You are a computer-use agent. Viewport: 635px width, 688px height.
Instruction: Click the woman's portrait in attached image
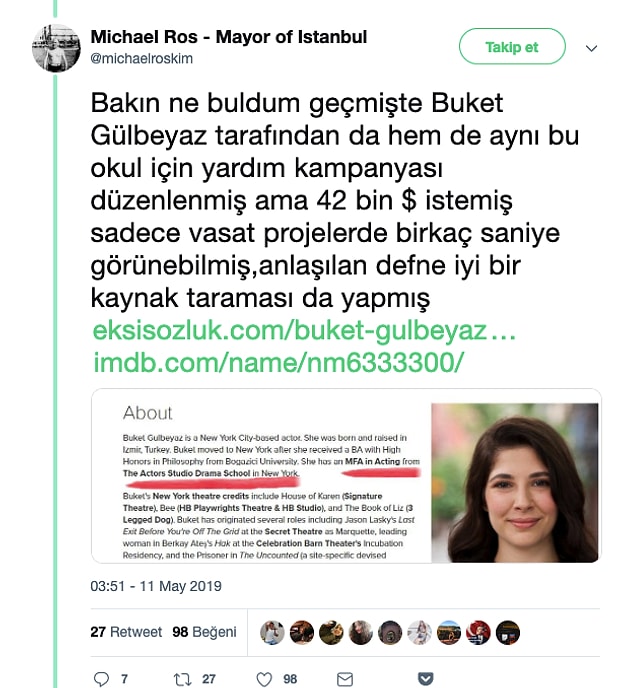coord(515,483)
